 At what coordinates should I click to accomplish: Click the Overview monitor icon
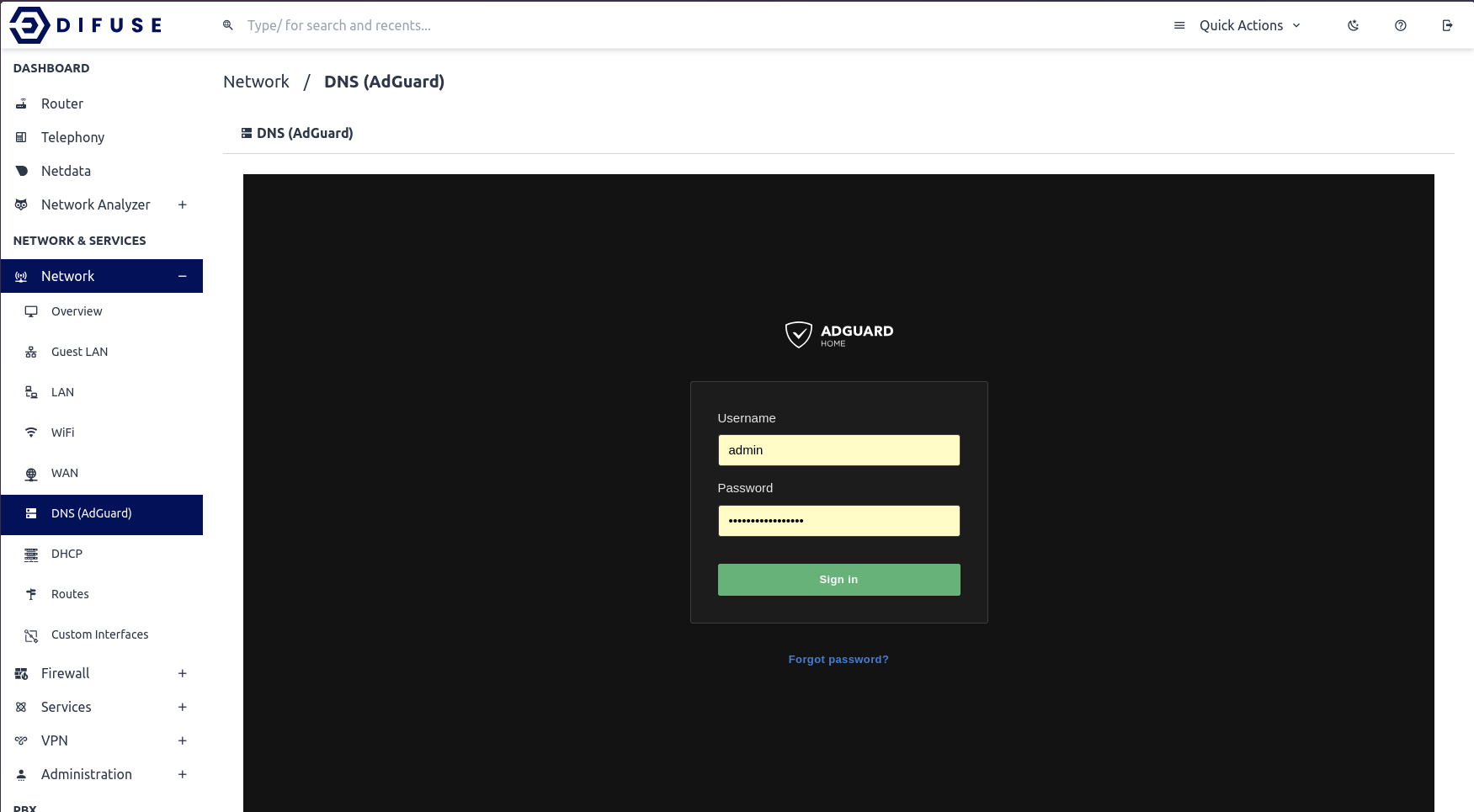tap(31, 311)
